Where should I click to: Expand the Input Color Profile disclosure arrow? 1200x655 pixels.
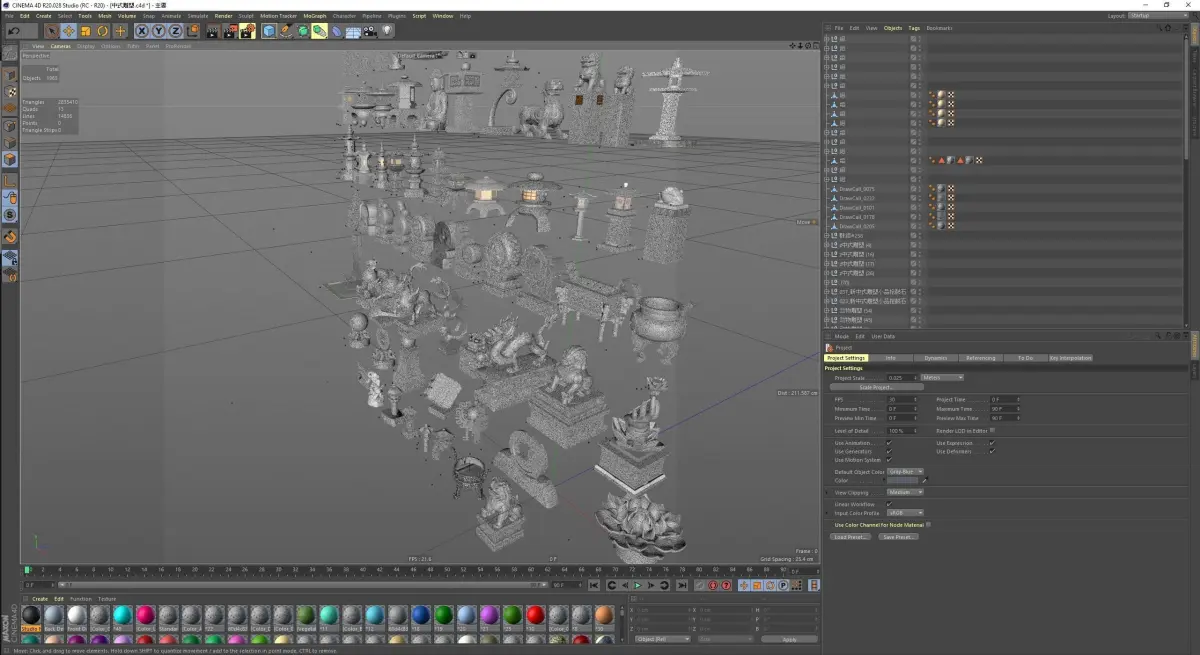(x=828, y=513)
